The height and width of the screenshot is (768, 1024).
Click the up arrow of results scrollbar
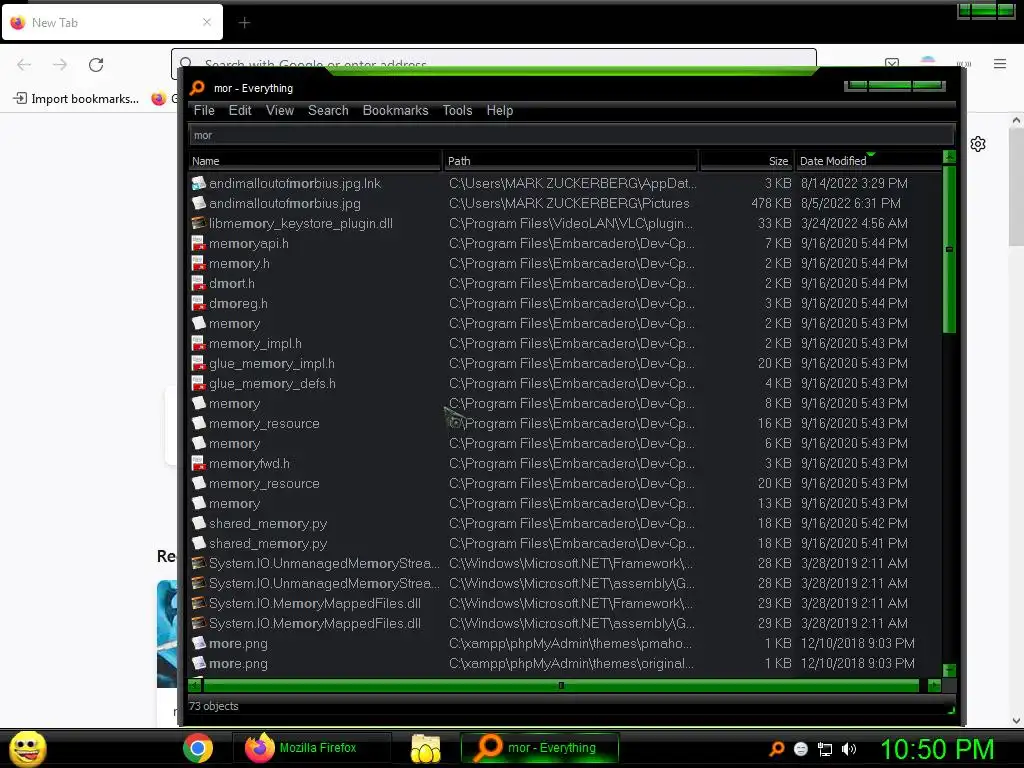[950, 157]
